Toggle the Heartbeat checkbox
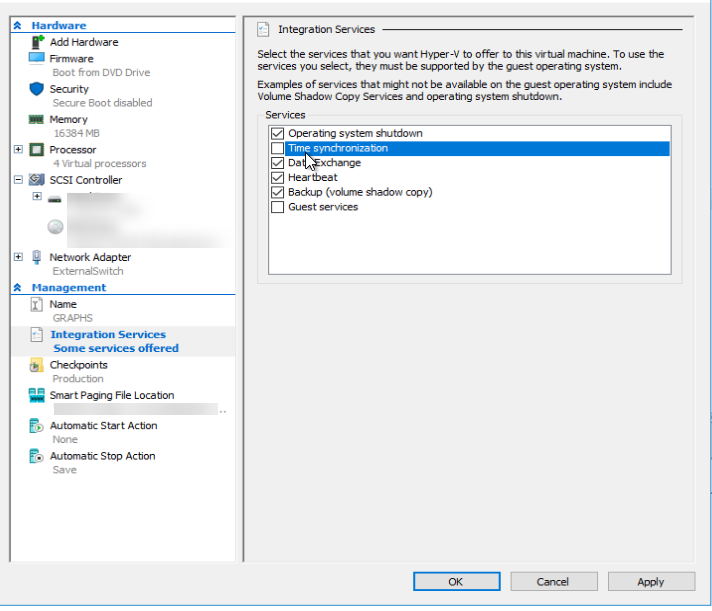 point(277,177)
